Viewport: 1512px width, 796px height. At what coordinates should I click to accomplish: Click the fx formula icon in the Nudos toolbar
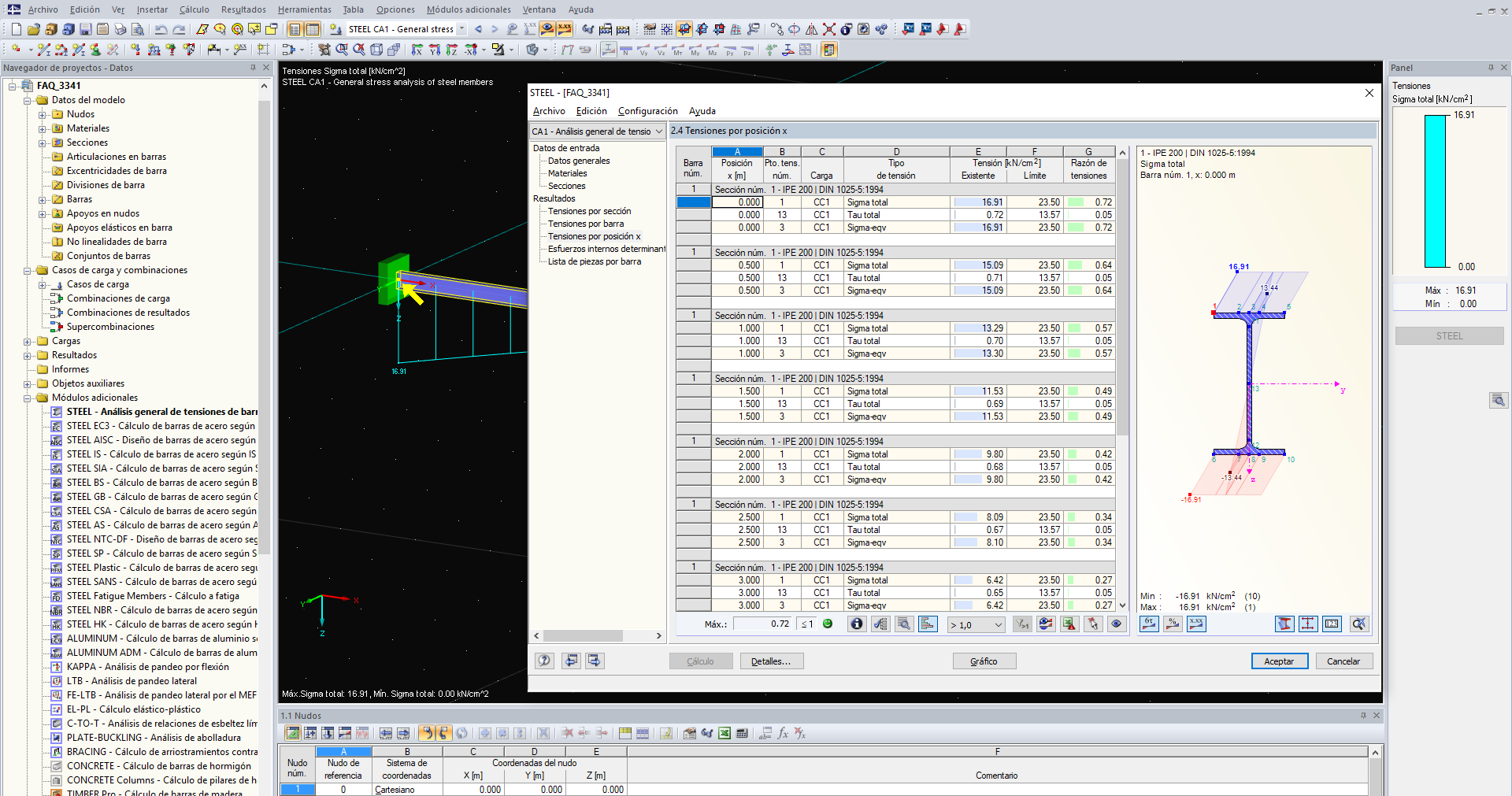[x=783, y=733]
